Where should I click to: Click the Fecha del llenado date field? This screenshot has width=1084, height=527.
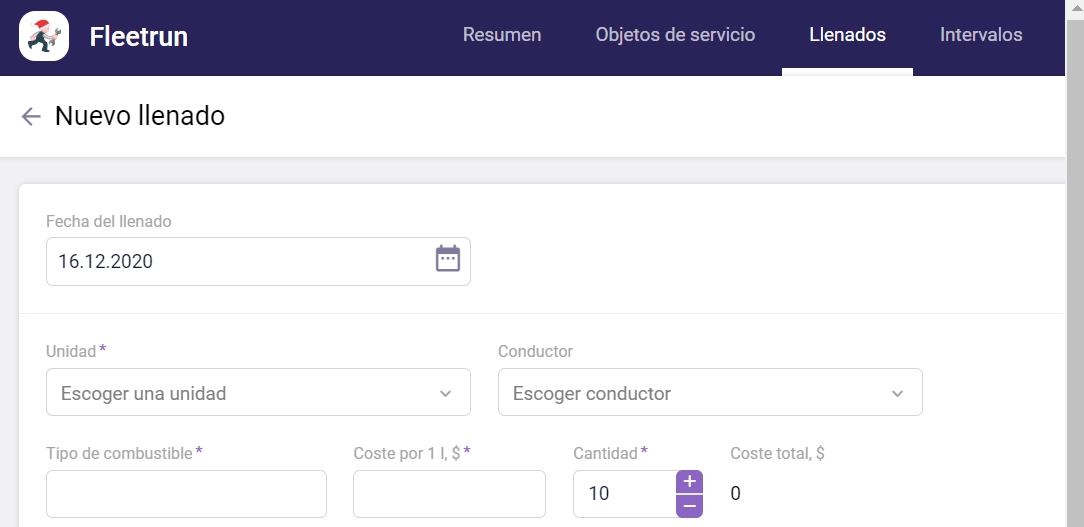coord(259,261)
